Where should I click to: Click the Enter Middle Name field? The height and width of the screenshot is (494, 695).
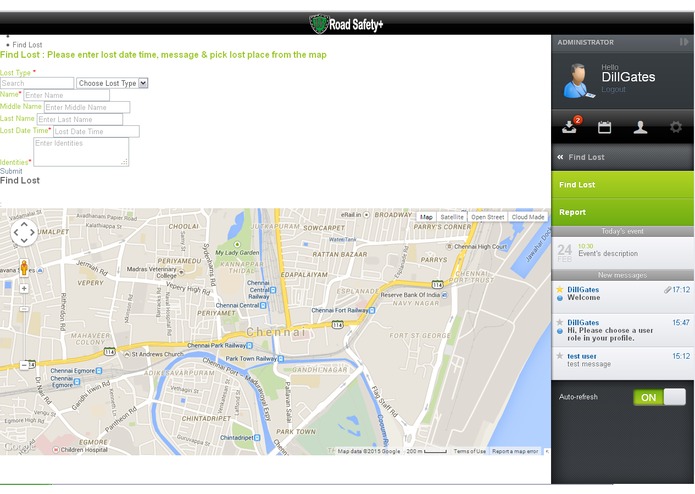pyautogui.click(x=87, y=107)
